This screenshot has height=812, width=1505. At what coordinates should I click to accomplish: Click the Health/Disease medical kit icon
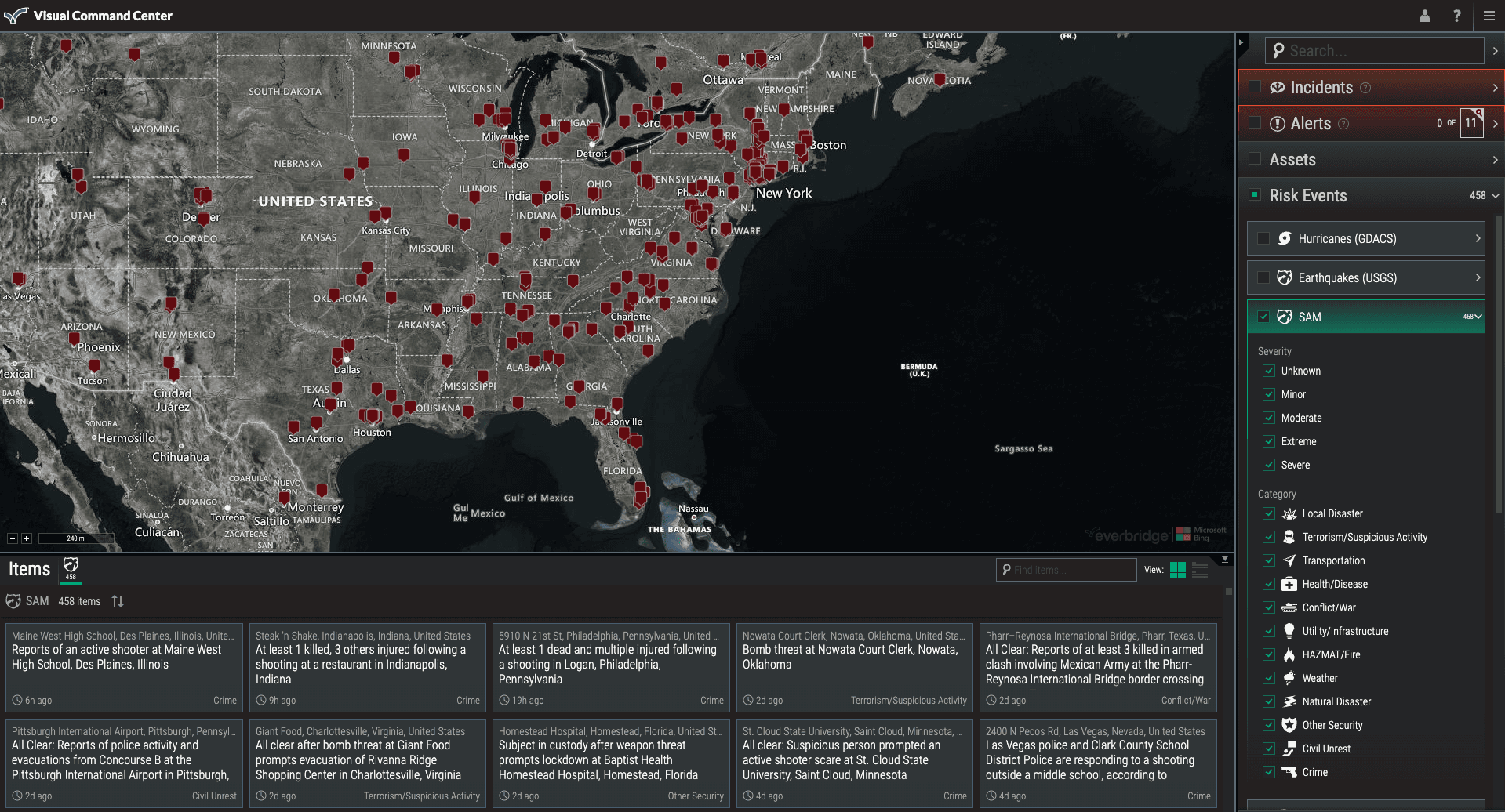click(x=1289, y=584)
